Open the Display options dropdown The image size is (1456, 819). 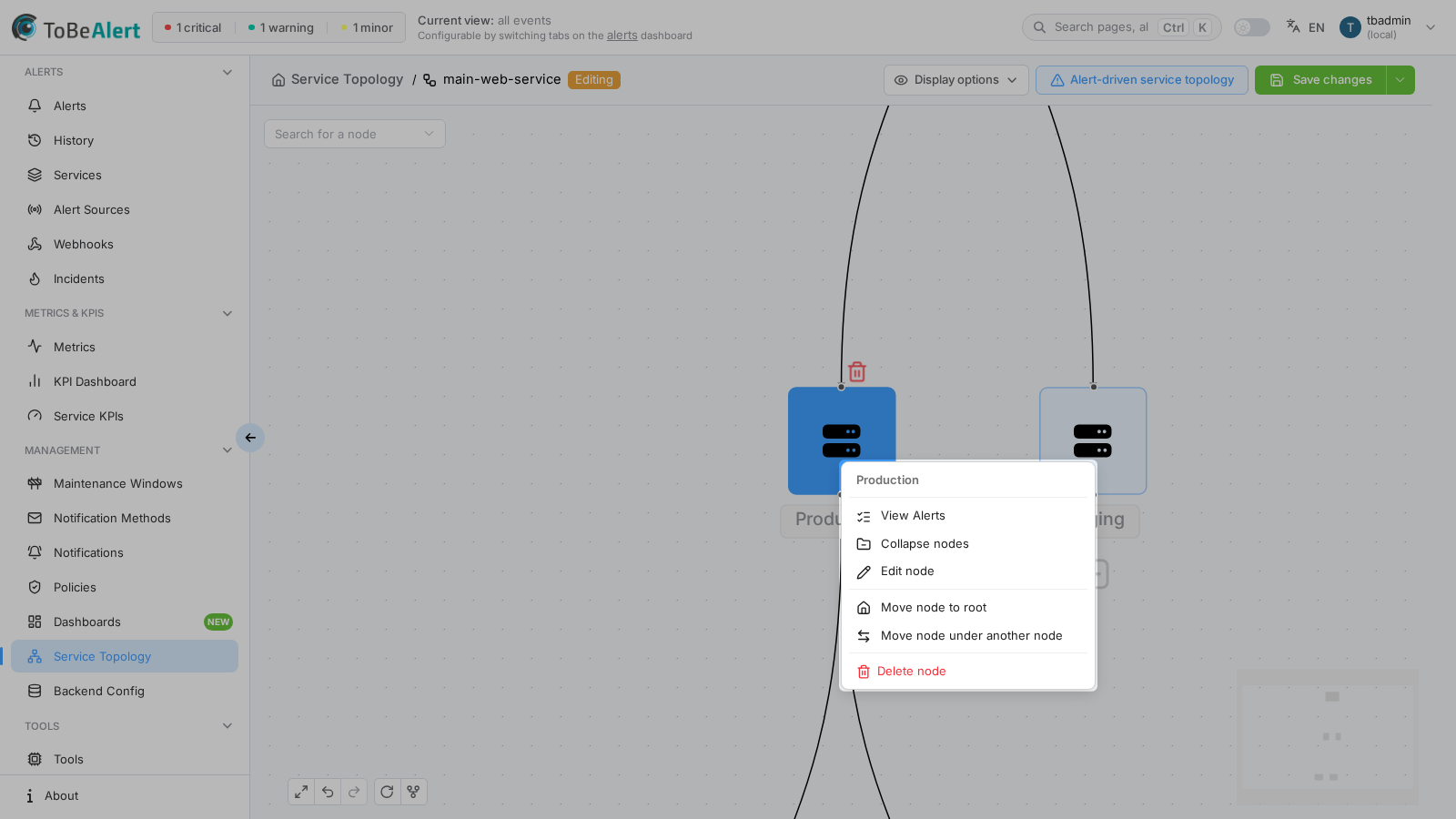[x=956, y=80]
